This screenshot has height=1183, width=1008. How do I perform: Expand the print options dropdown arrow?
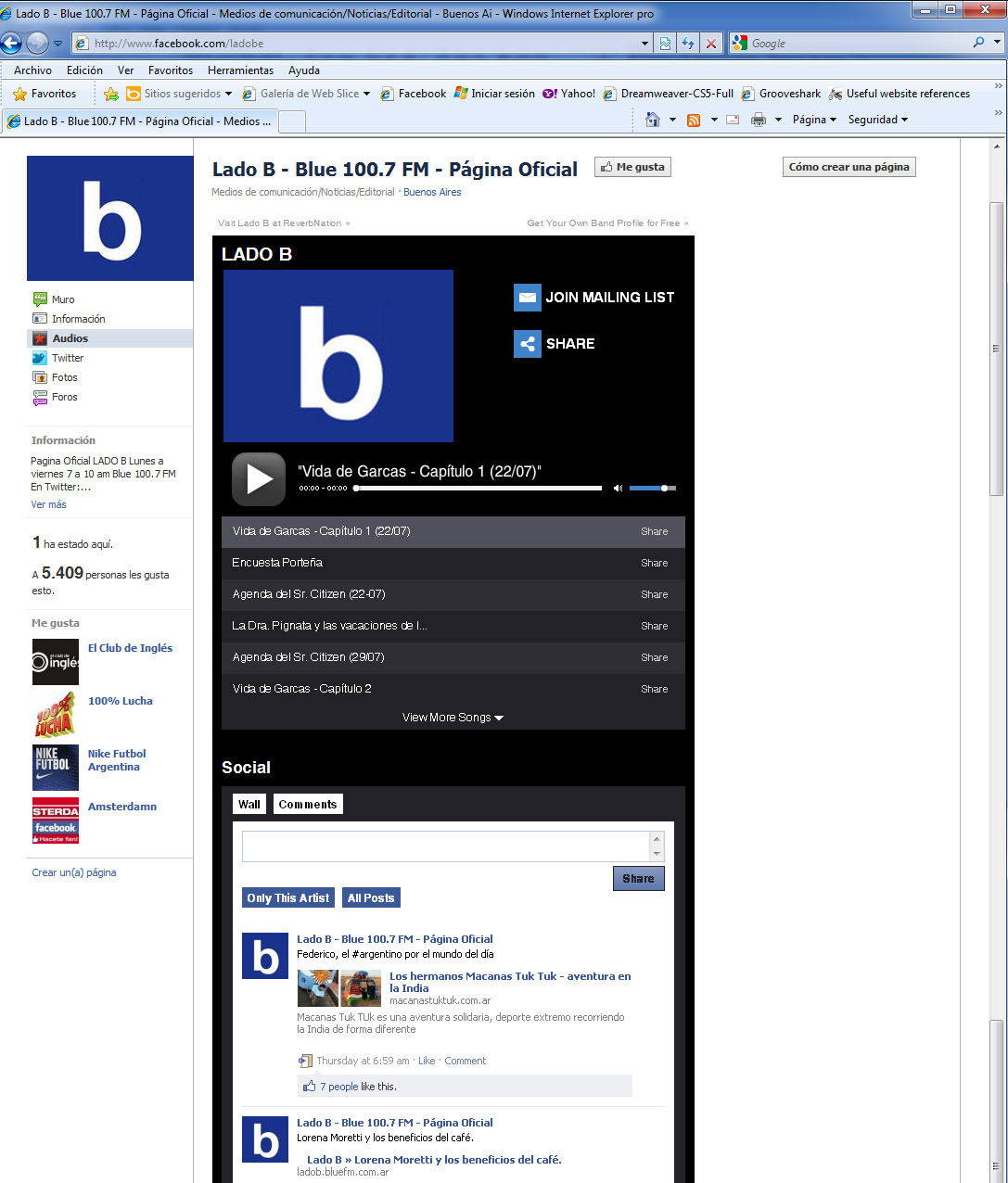778,120
